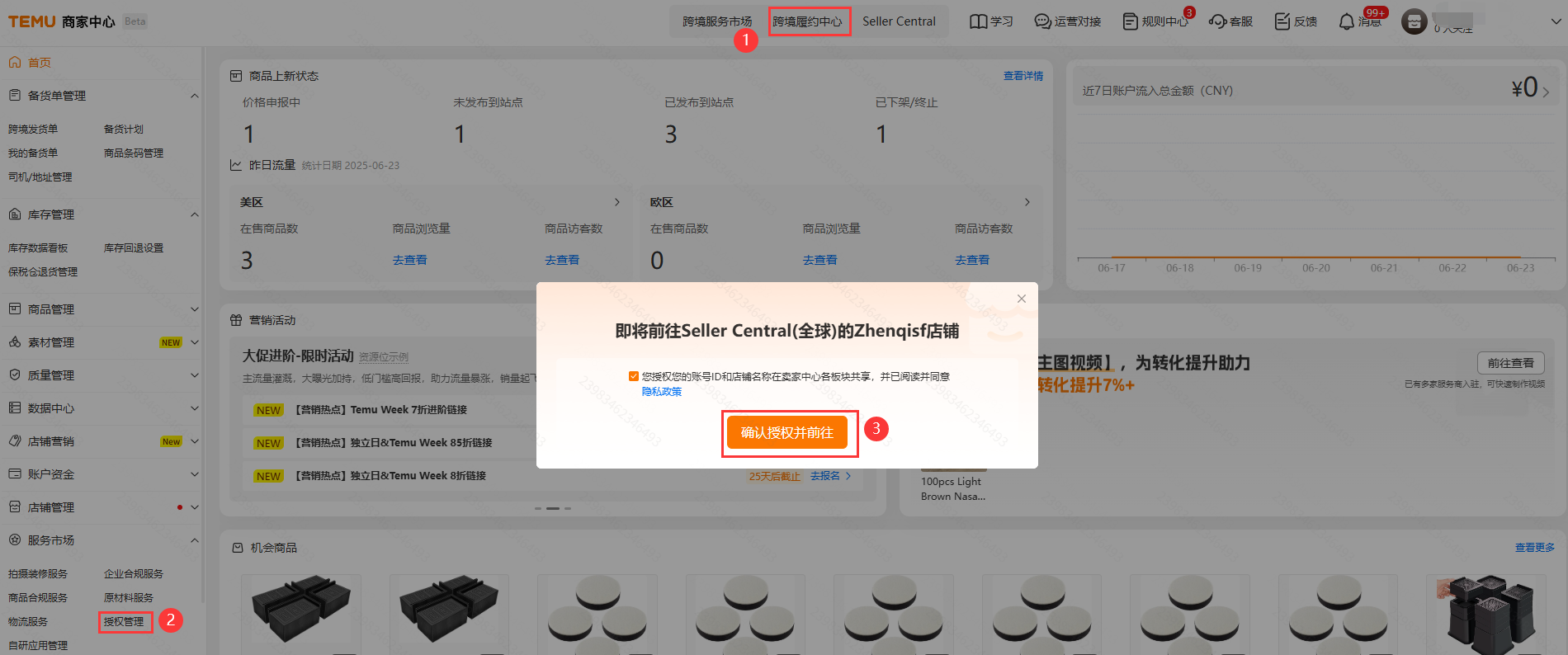Click 查看更多 in 机会商品 section

coord(1535,548)
